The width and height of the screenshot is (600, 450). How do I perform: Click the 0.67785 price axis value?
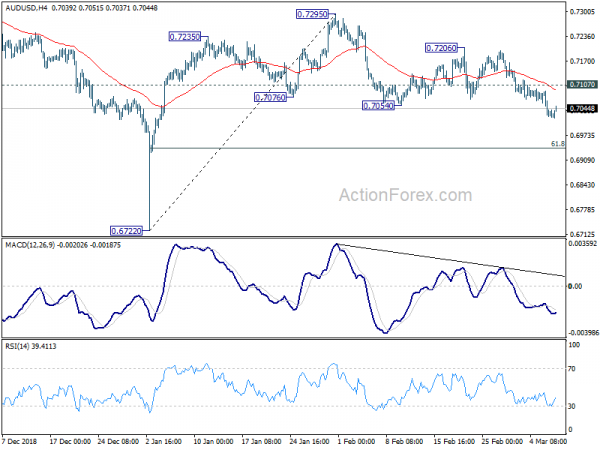[582, 210]
